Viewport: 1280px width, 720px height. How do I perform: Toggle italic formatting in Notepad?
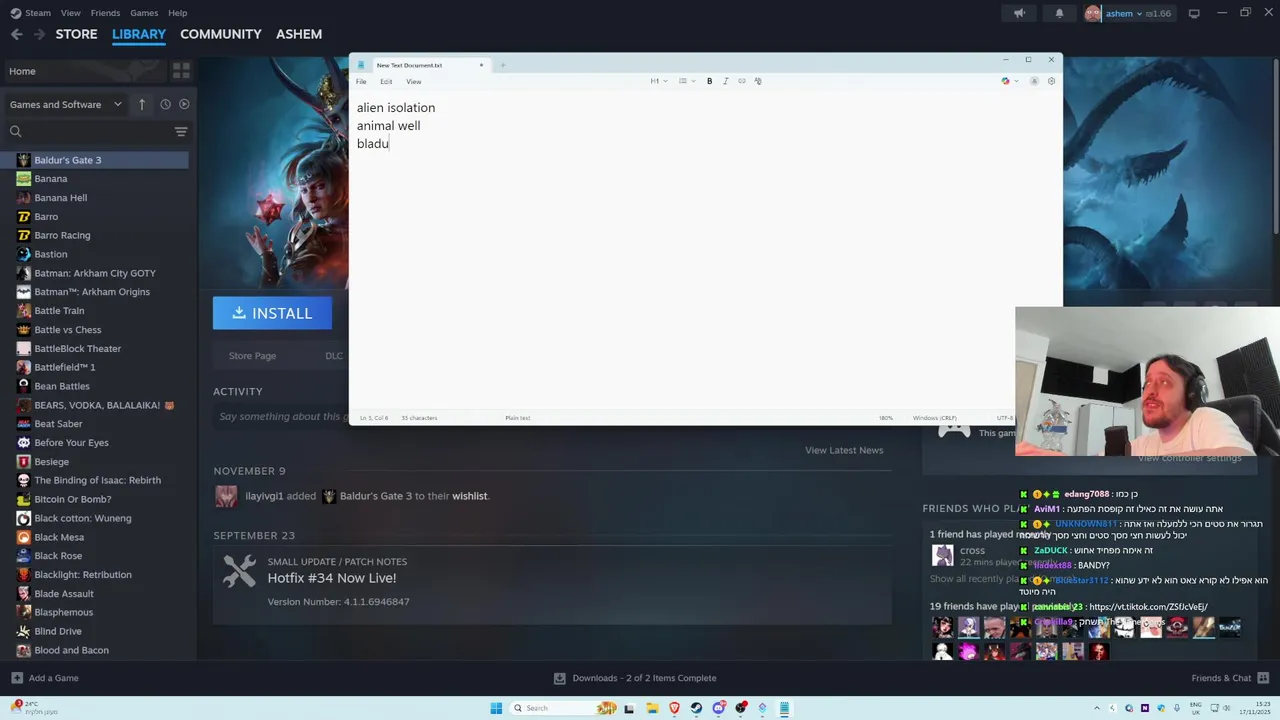click(x=726, y=81)
